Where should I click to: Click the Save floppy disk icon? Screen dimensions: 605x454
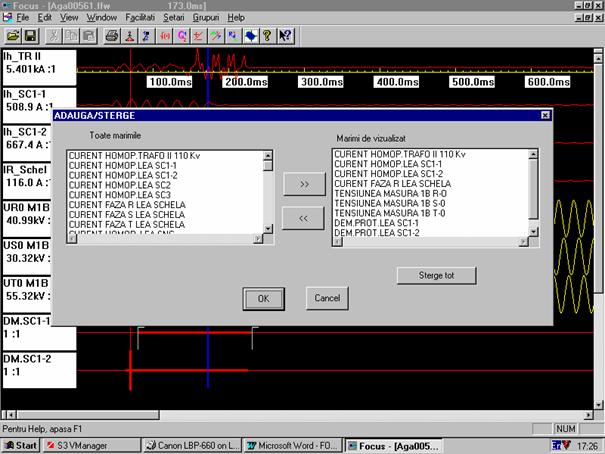pos(30,36)
